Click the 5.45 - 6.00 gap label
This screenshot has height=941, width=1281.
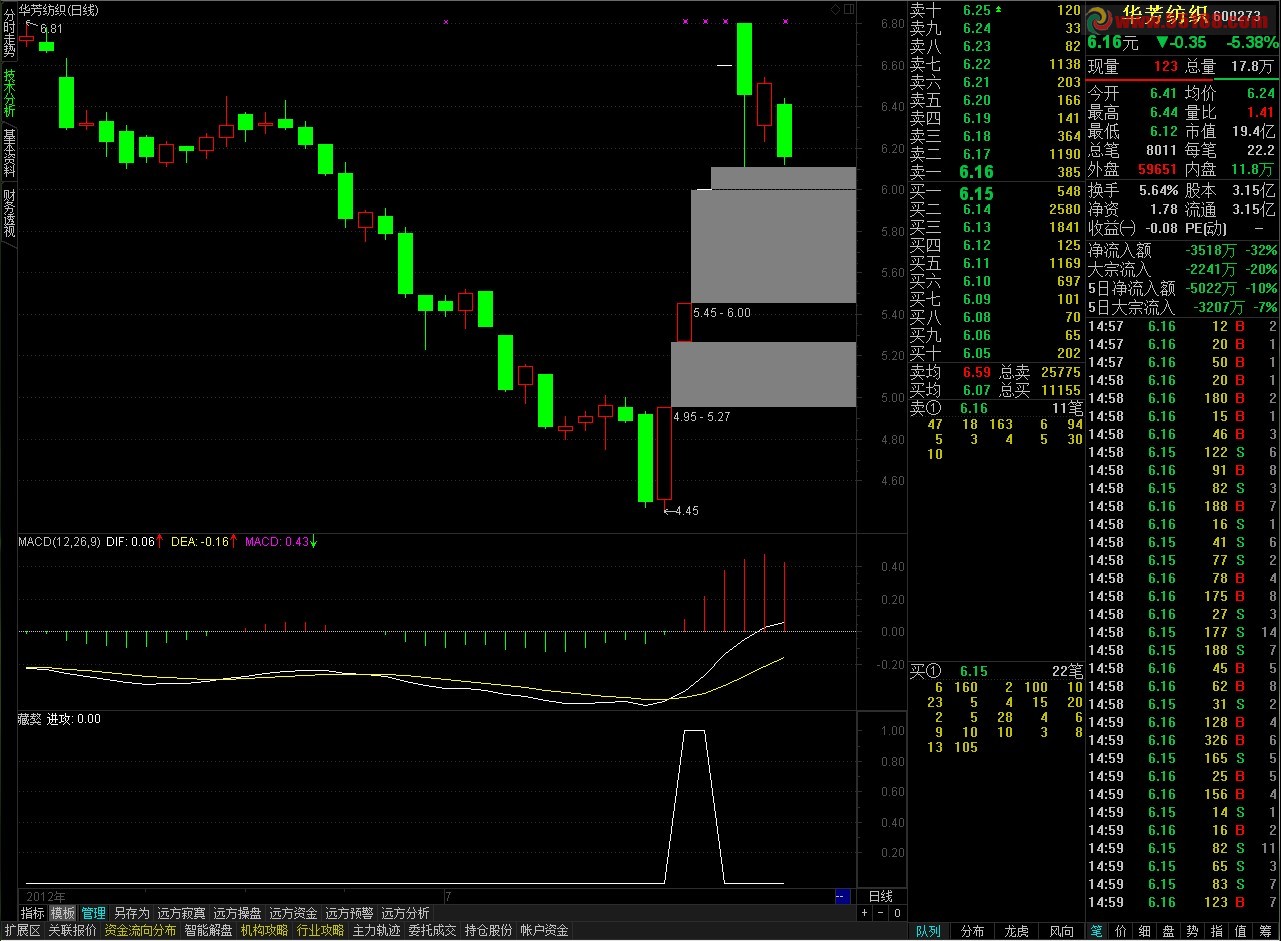coord(722,313)
